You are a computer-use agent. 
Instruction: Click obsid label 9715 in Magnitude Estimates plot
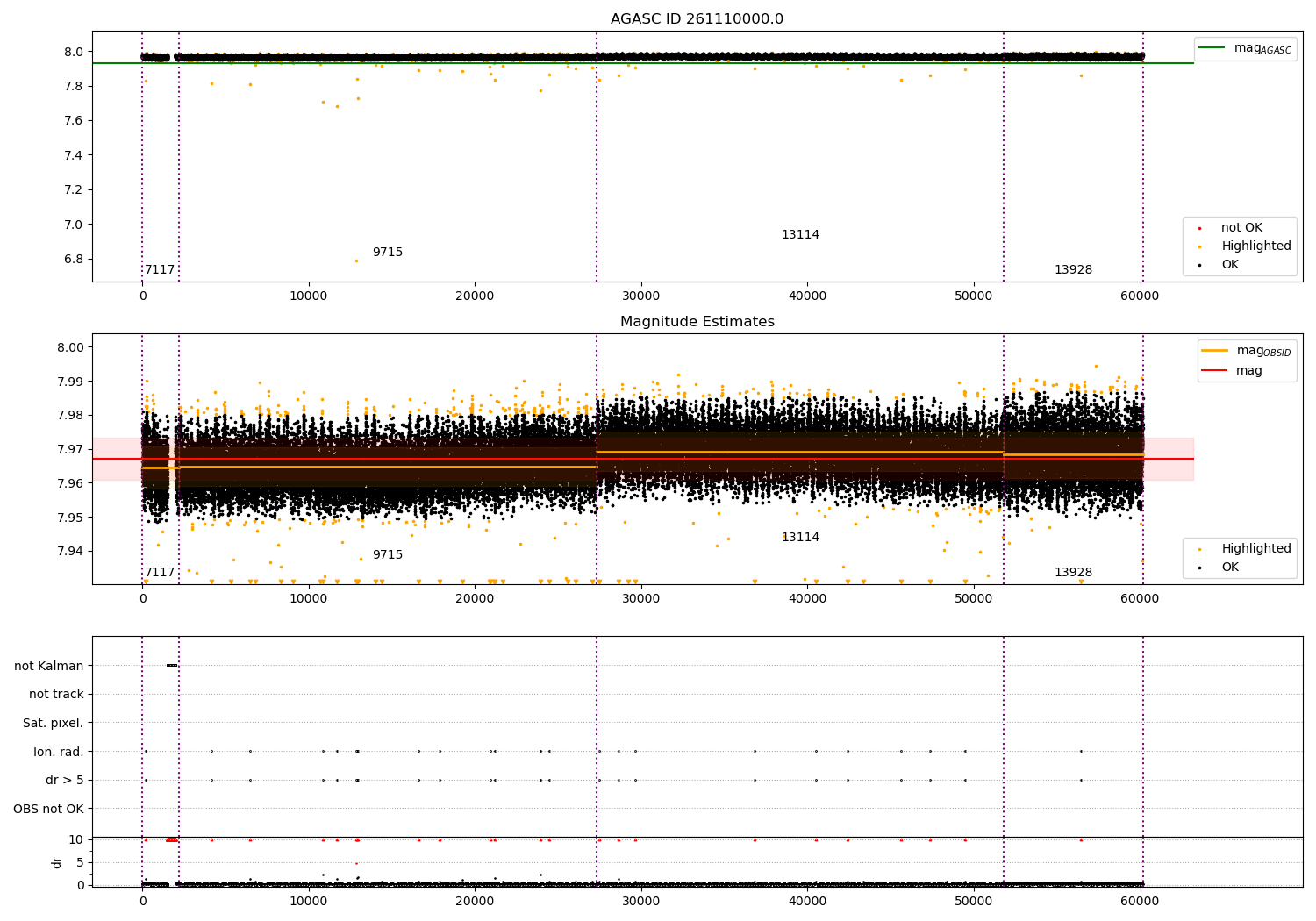[388, 555]
